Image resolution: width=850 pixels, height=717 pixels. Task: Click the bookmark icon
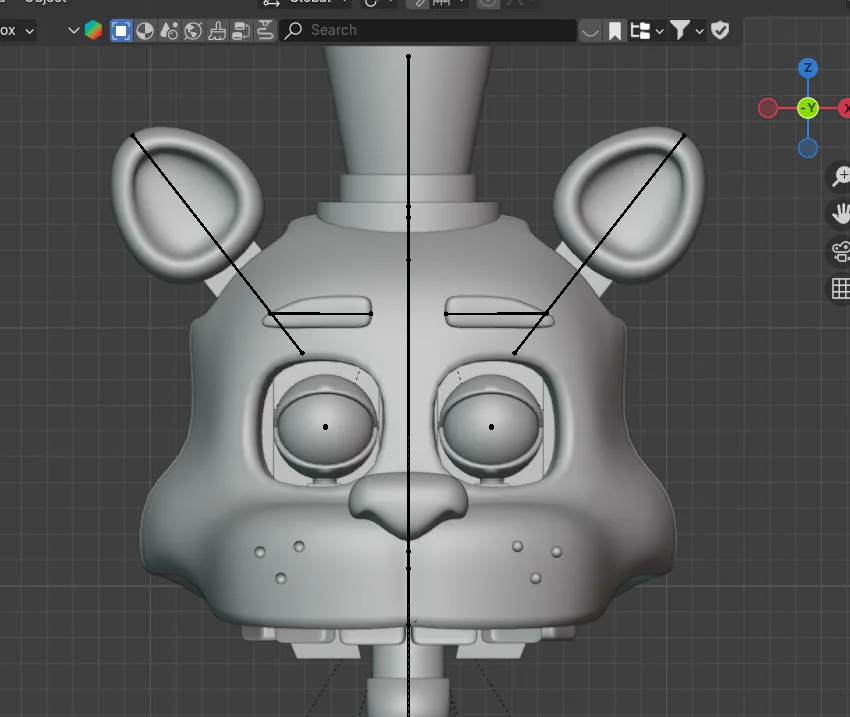615,31
